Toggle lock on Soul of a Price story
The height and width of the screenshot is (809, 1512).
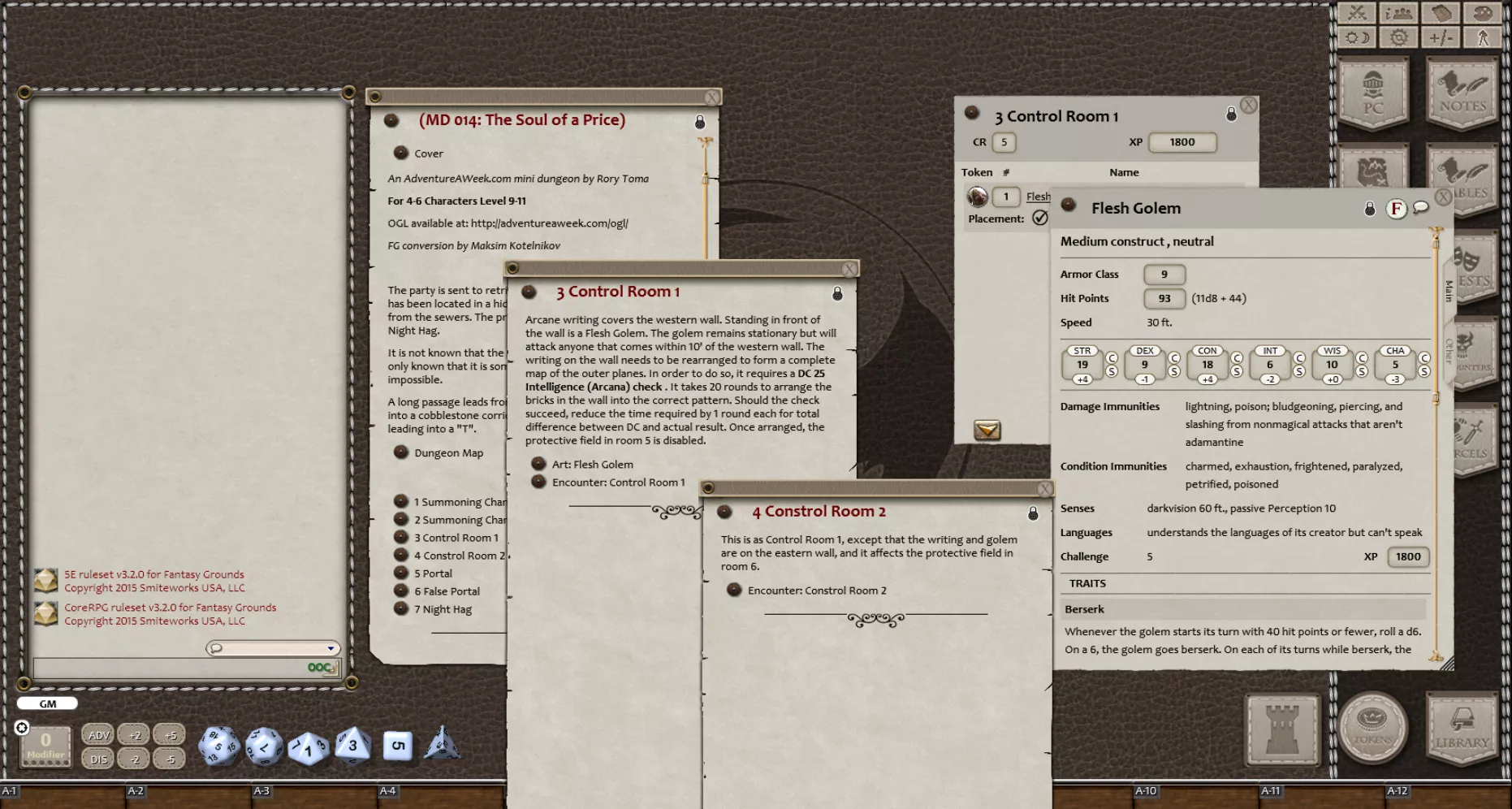700,123
